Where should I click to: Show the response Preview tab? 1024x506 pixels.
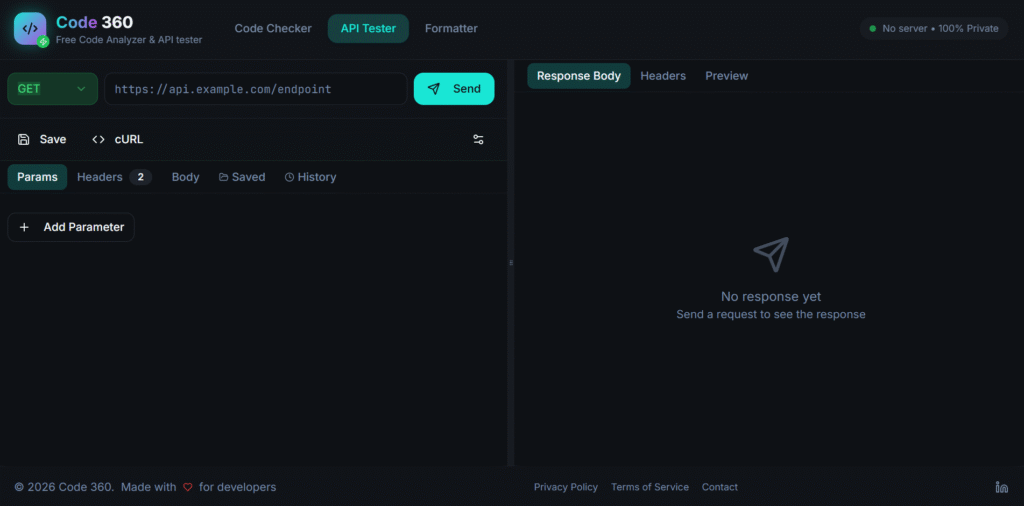pyautogui.click(x=726, y=76)
